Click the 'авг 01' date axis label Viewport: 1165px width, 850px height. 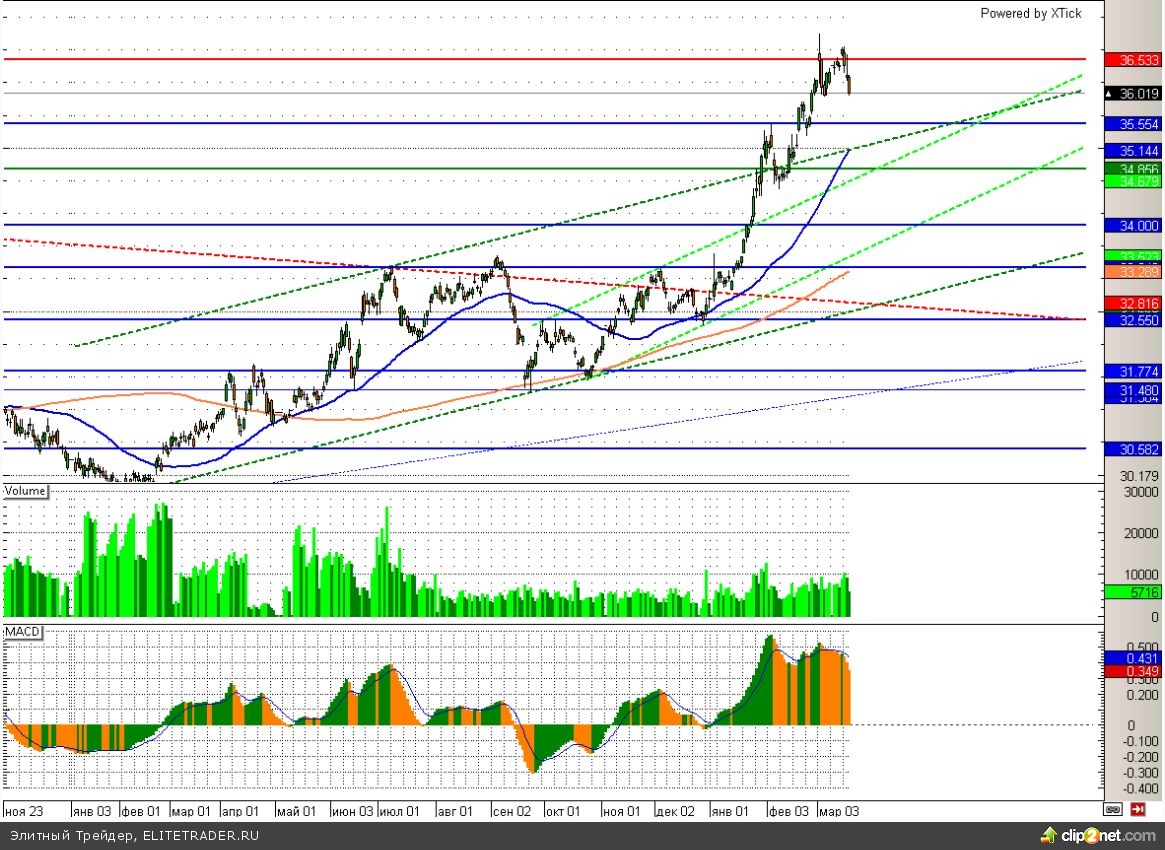(x=454, y=811)
